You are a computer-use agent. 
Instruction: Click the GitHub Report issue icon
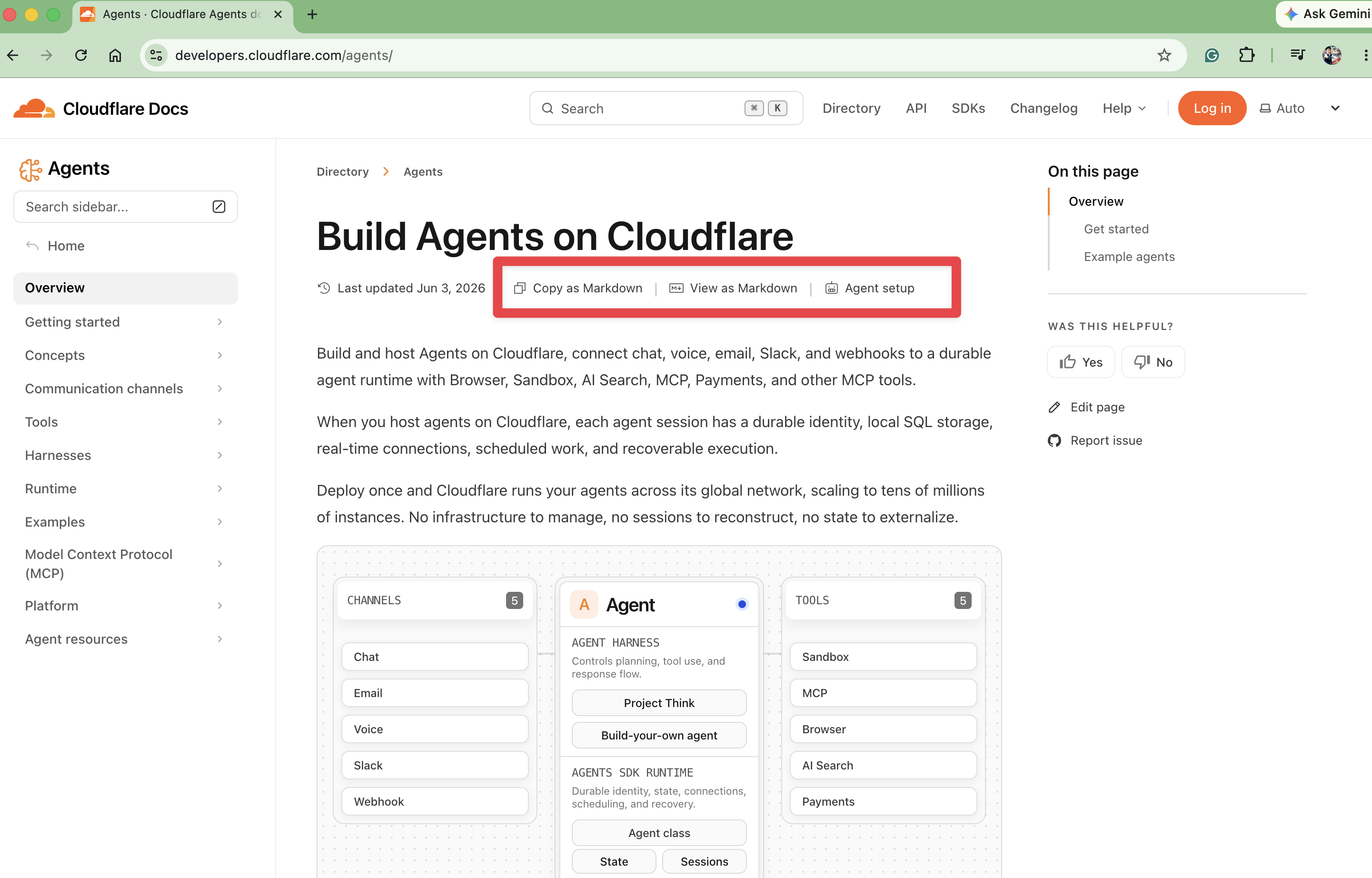tap(1054, 440)
